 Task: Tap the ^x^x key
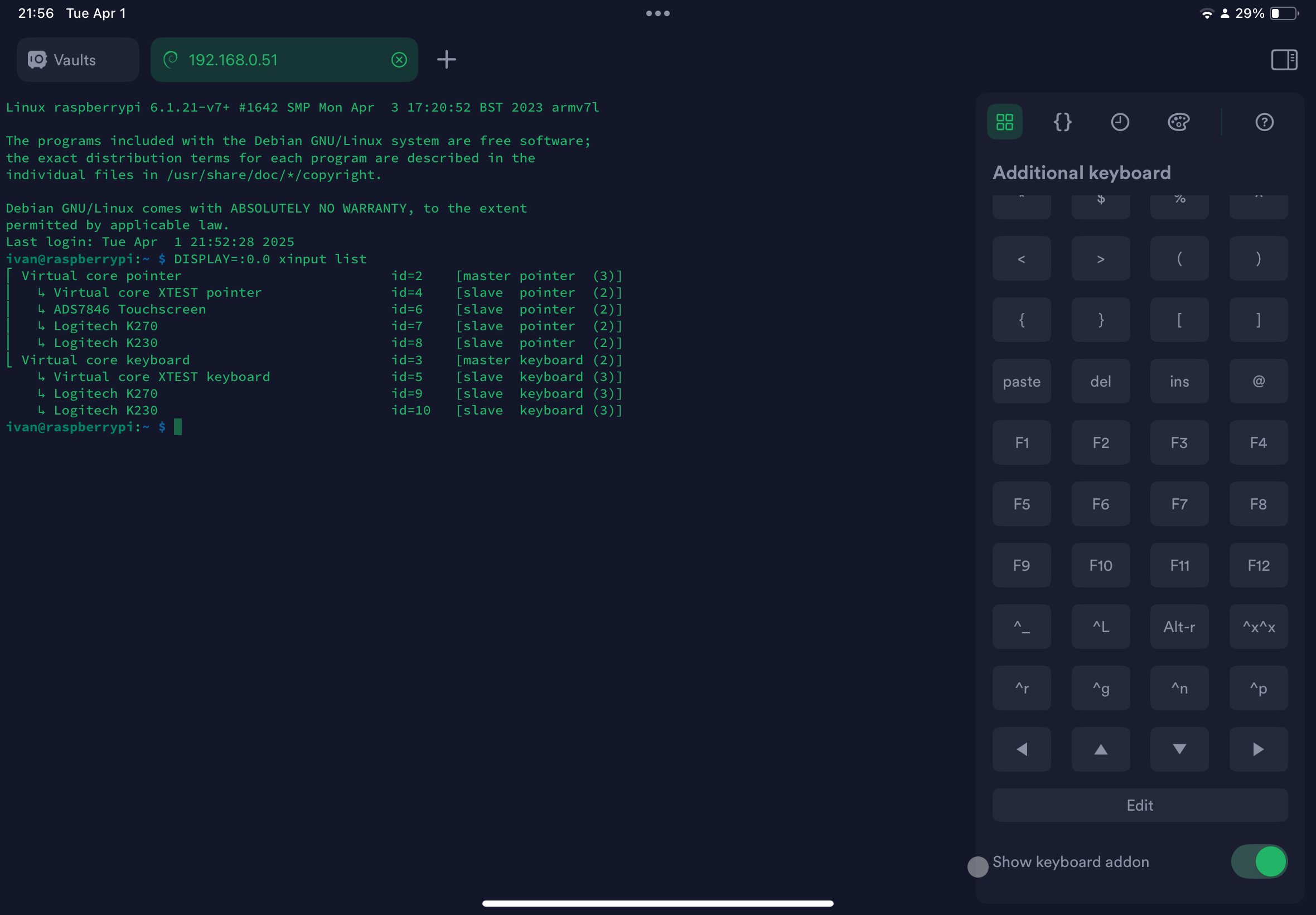point(1258,627)
